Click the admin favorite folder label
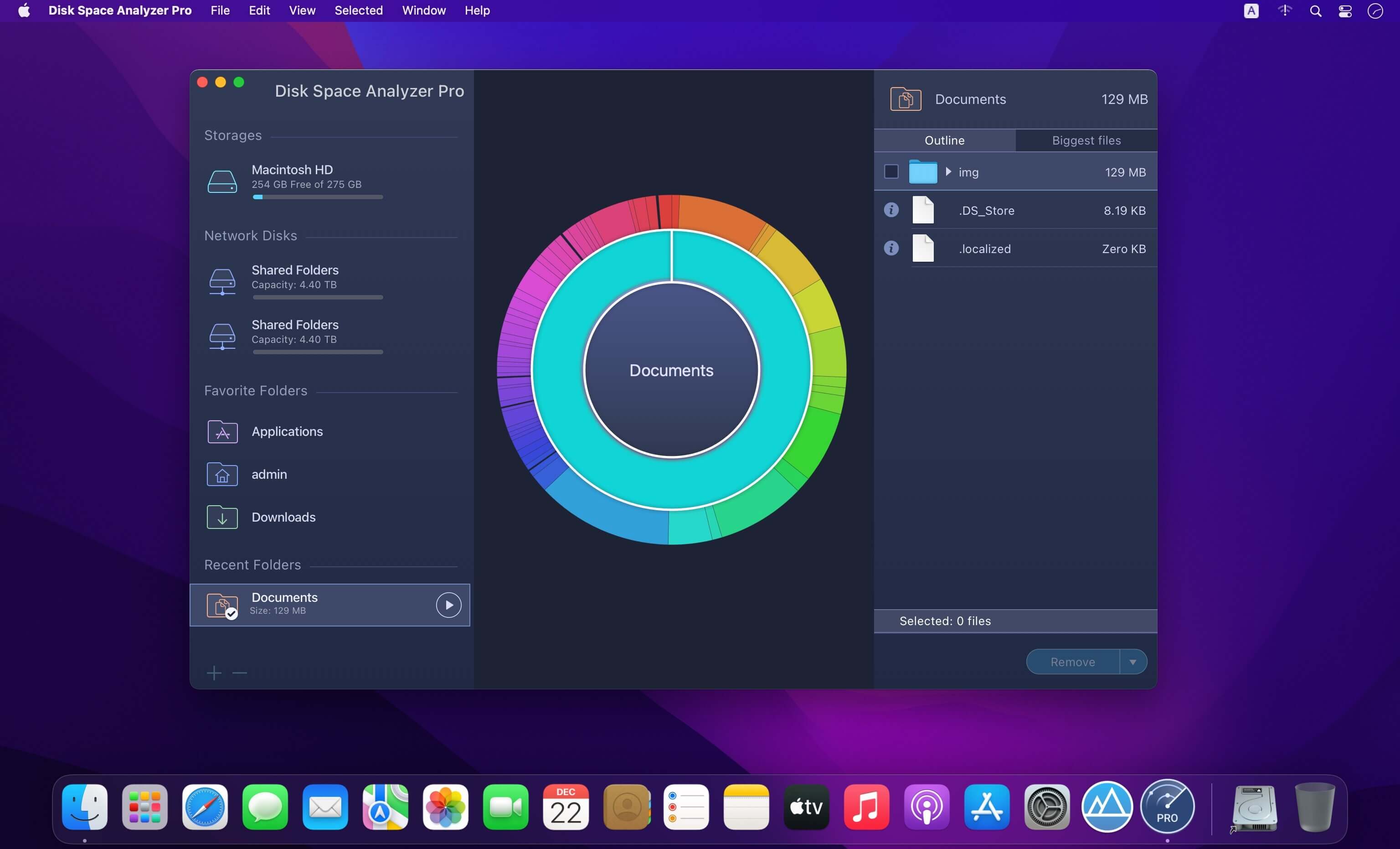 pos(269,474)
